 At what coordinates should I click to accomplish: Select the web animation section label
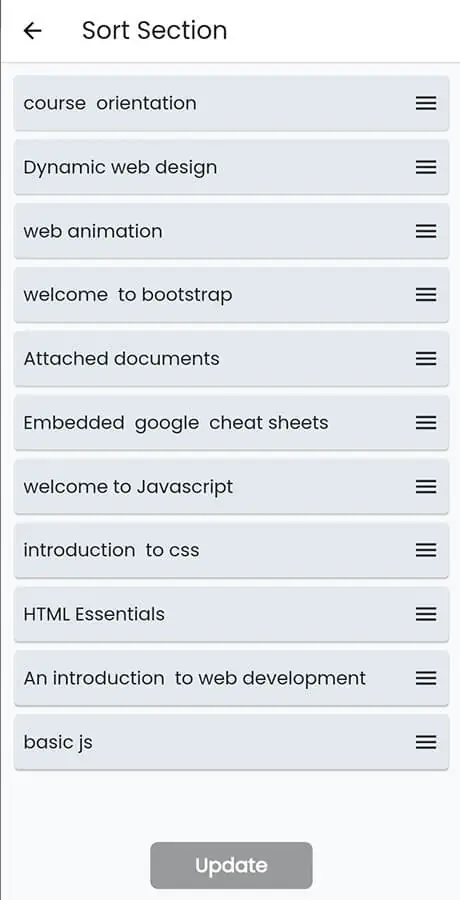(93, 231)
